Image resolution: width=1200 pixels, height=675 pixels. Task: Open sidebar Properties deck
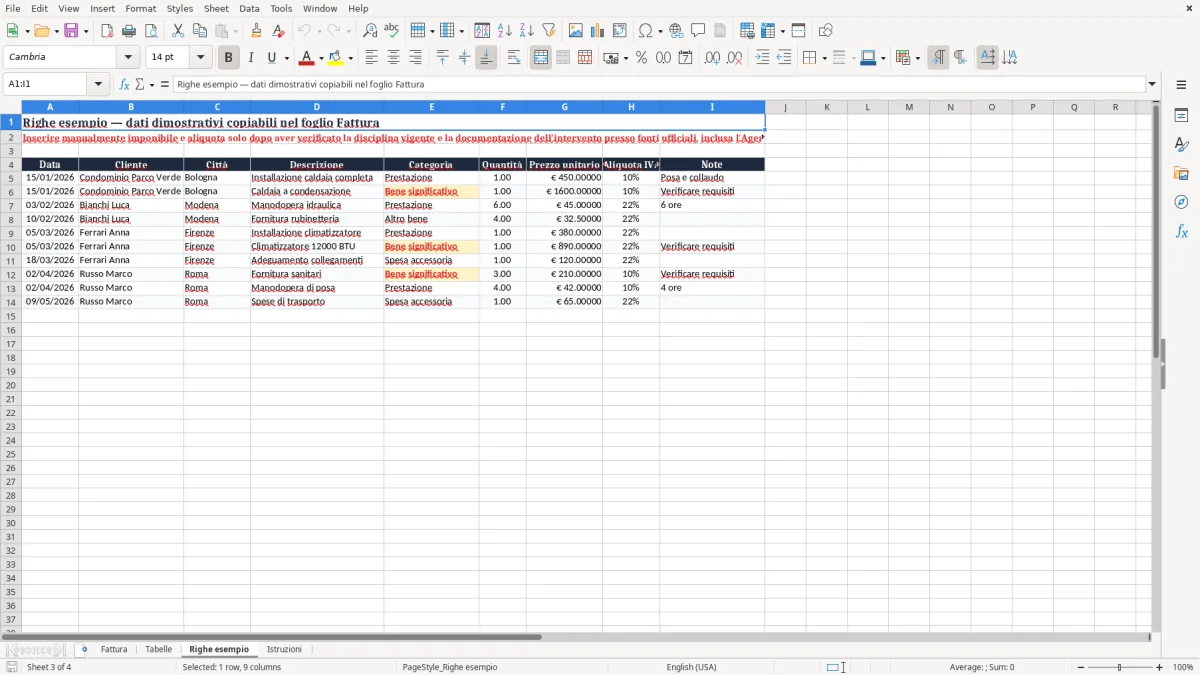point(1181,116)
